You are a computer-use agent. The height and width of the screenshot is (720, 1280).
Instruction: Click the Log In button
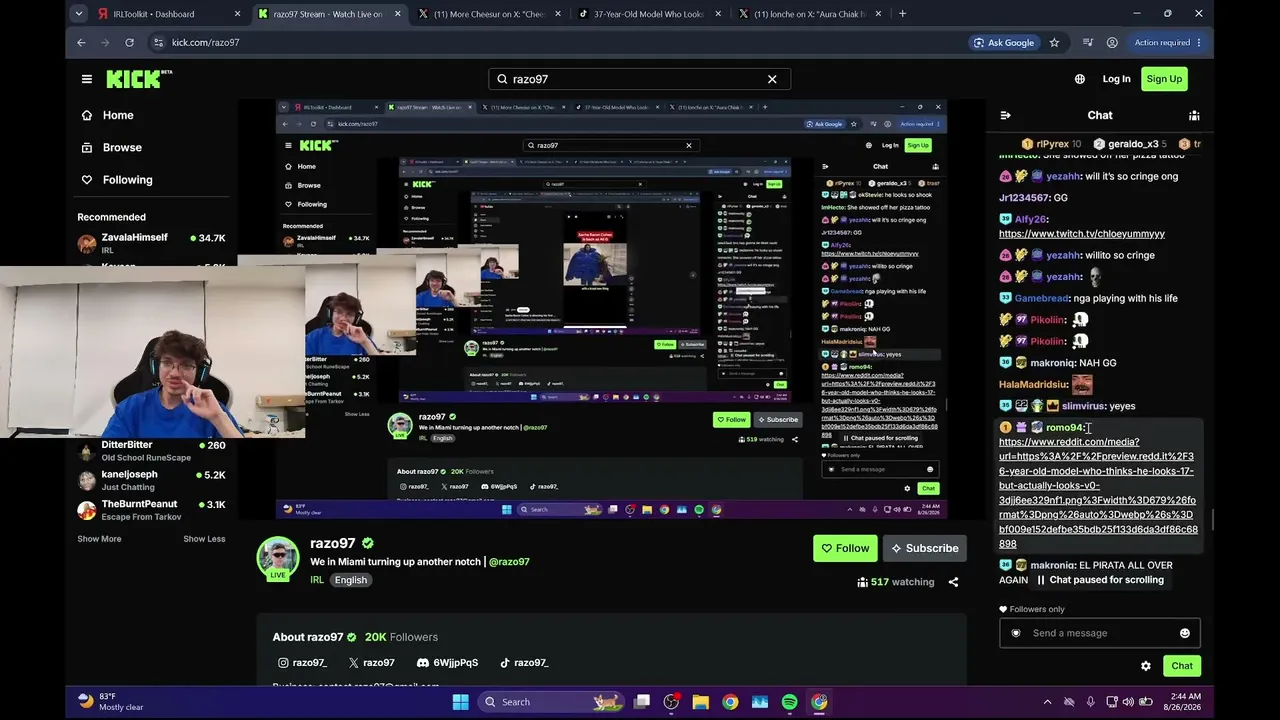coord(1116,79)
